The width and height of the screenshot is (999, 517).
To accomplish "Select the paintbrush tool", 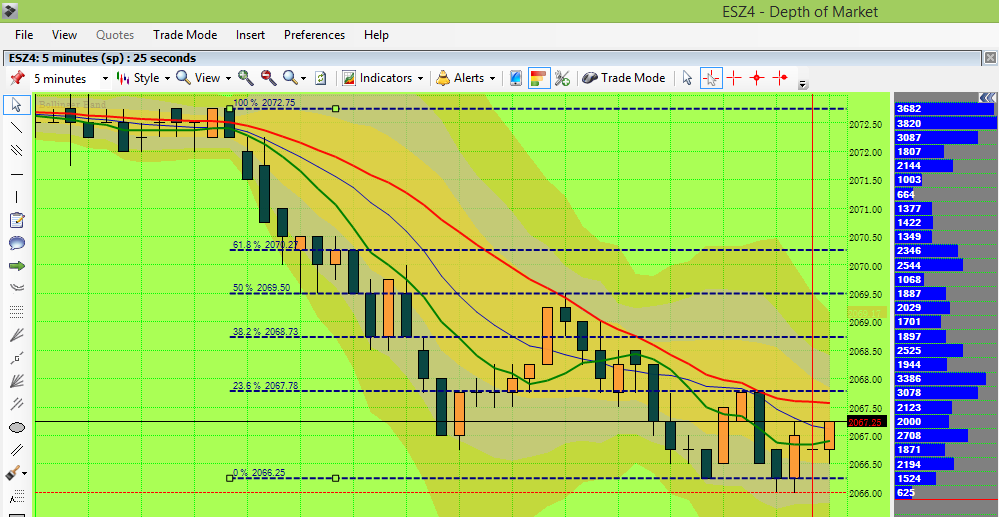I will tap(12, 473).
